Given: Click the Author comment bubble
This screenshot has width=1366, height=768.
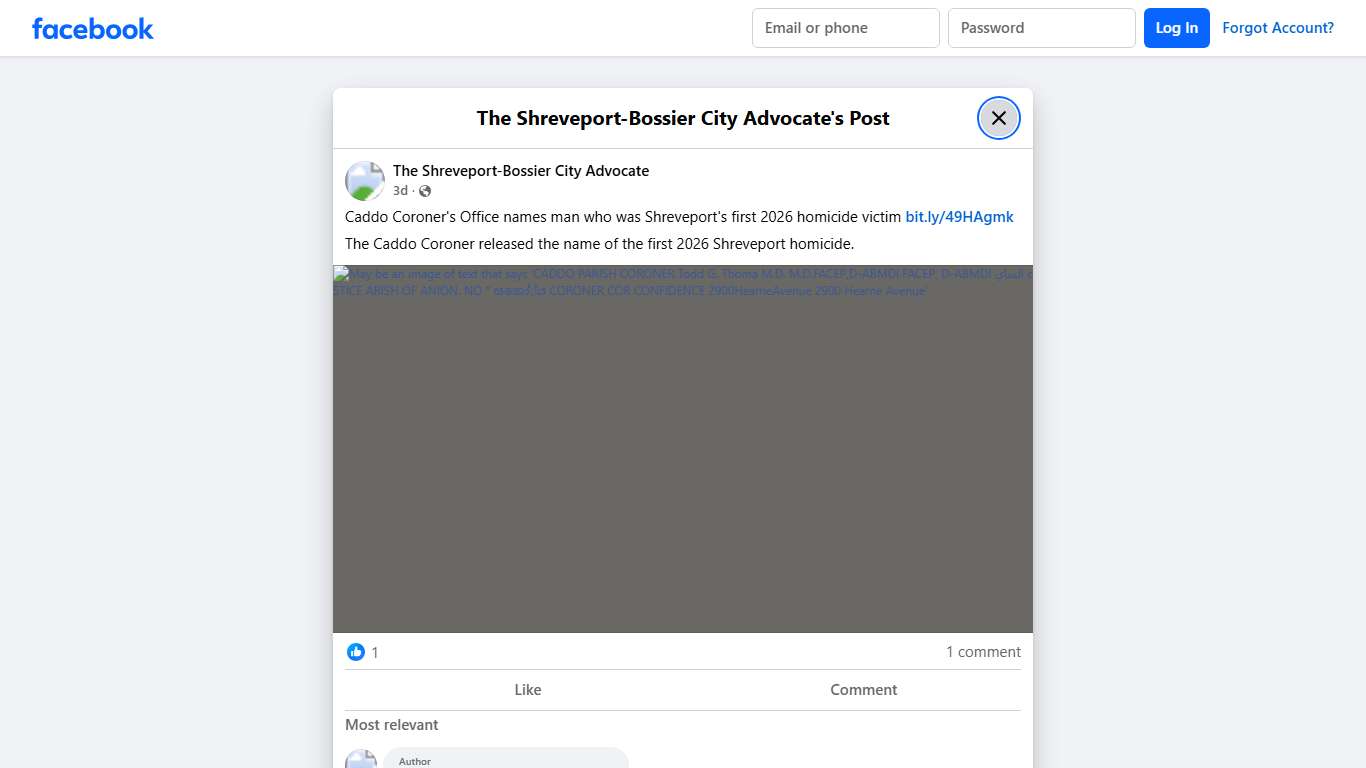Looking at the screenshot, I should tap(505, 759).
